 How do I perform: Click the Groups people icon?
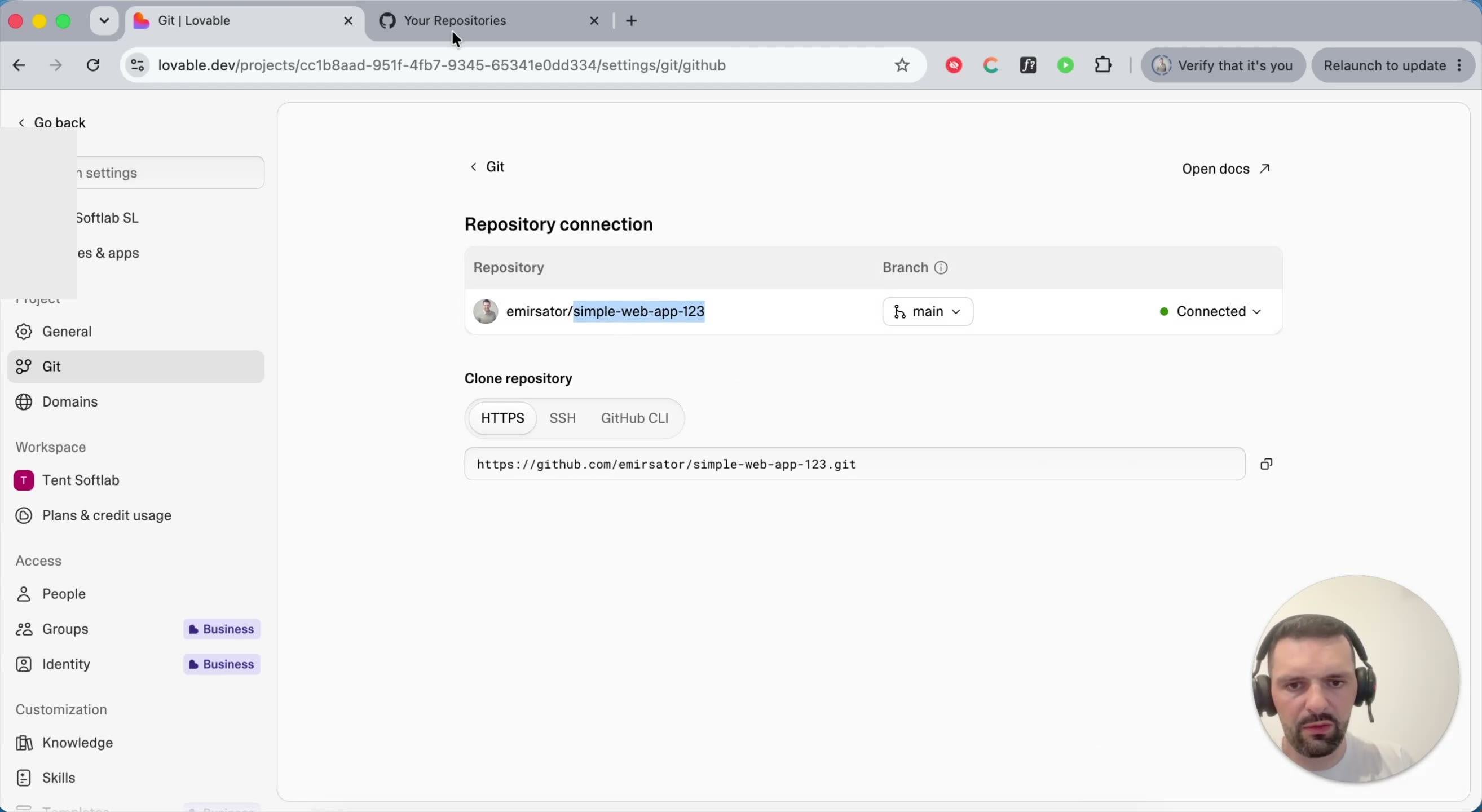pos(24,629)
